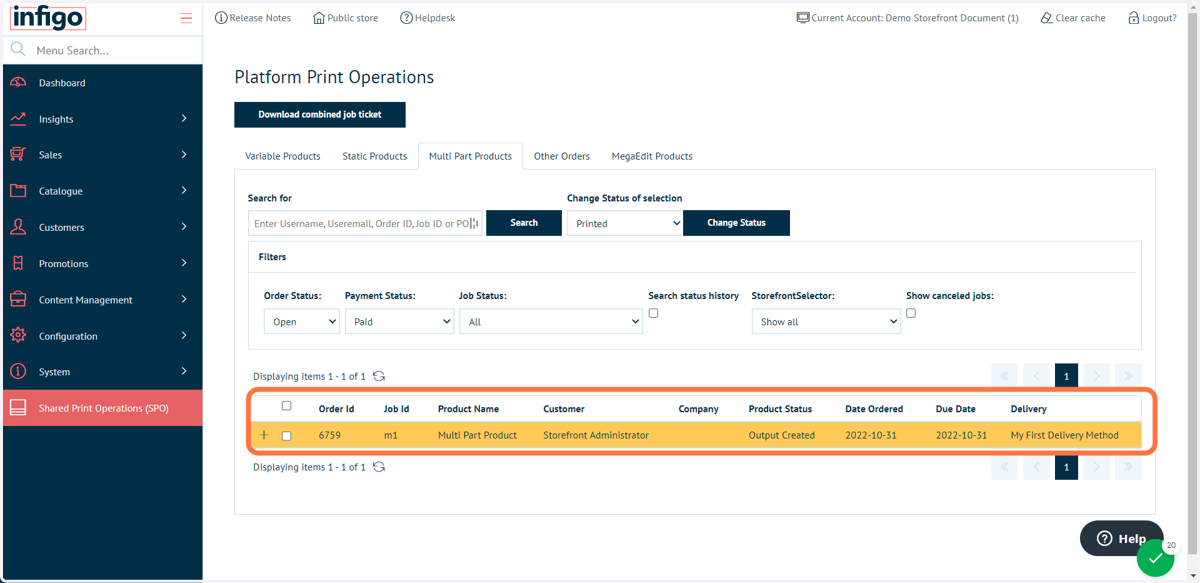
Task: Click the Search for input field
Action: click(x=365, y=223)
